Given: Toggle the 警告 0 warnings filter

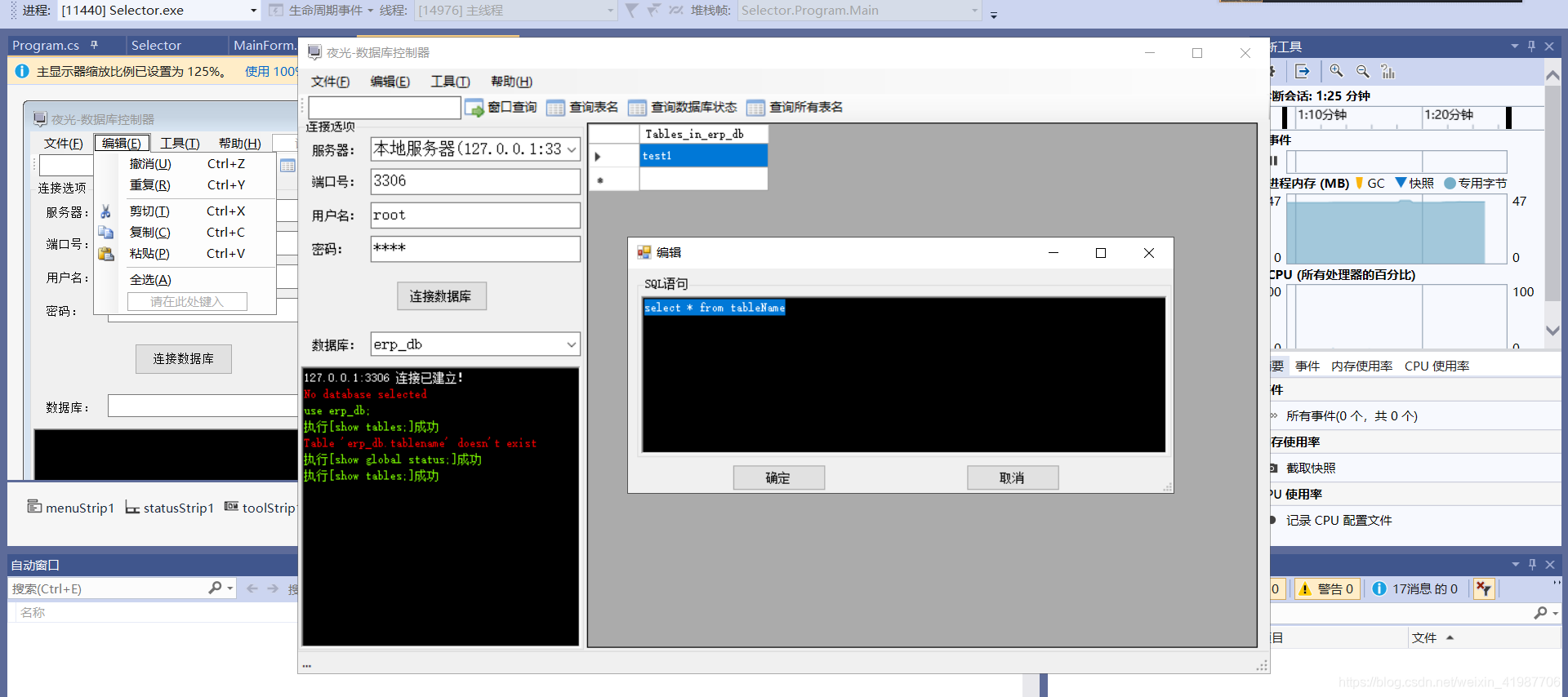Looking at the screenshot, I should [1327, 589].
